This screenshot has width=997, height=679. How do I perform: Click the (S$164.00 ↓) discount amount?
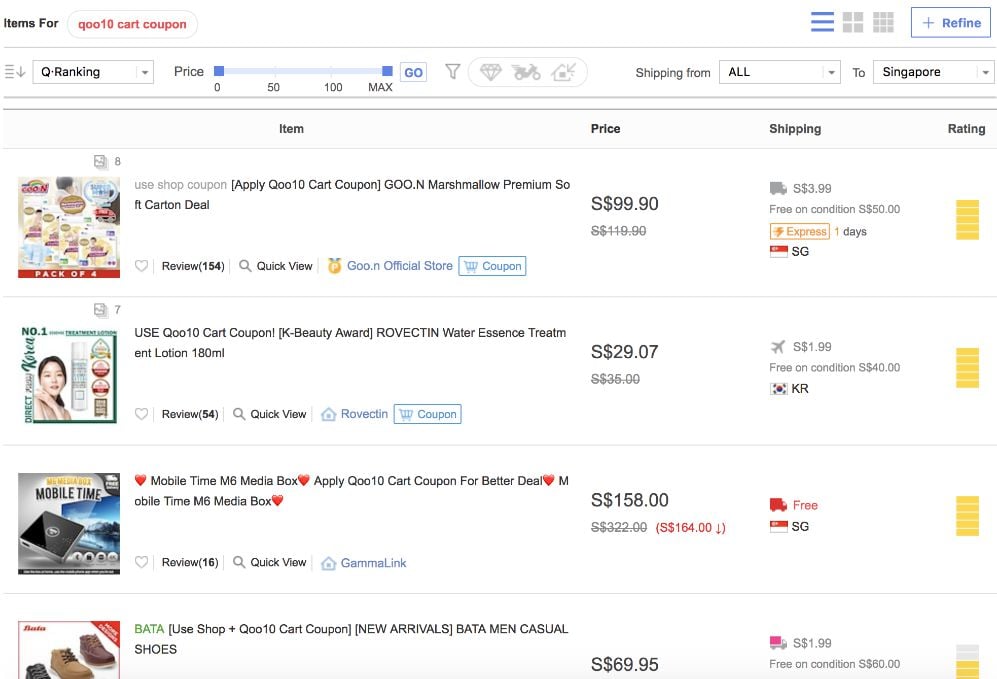click(691, 528)
